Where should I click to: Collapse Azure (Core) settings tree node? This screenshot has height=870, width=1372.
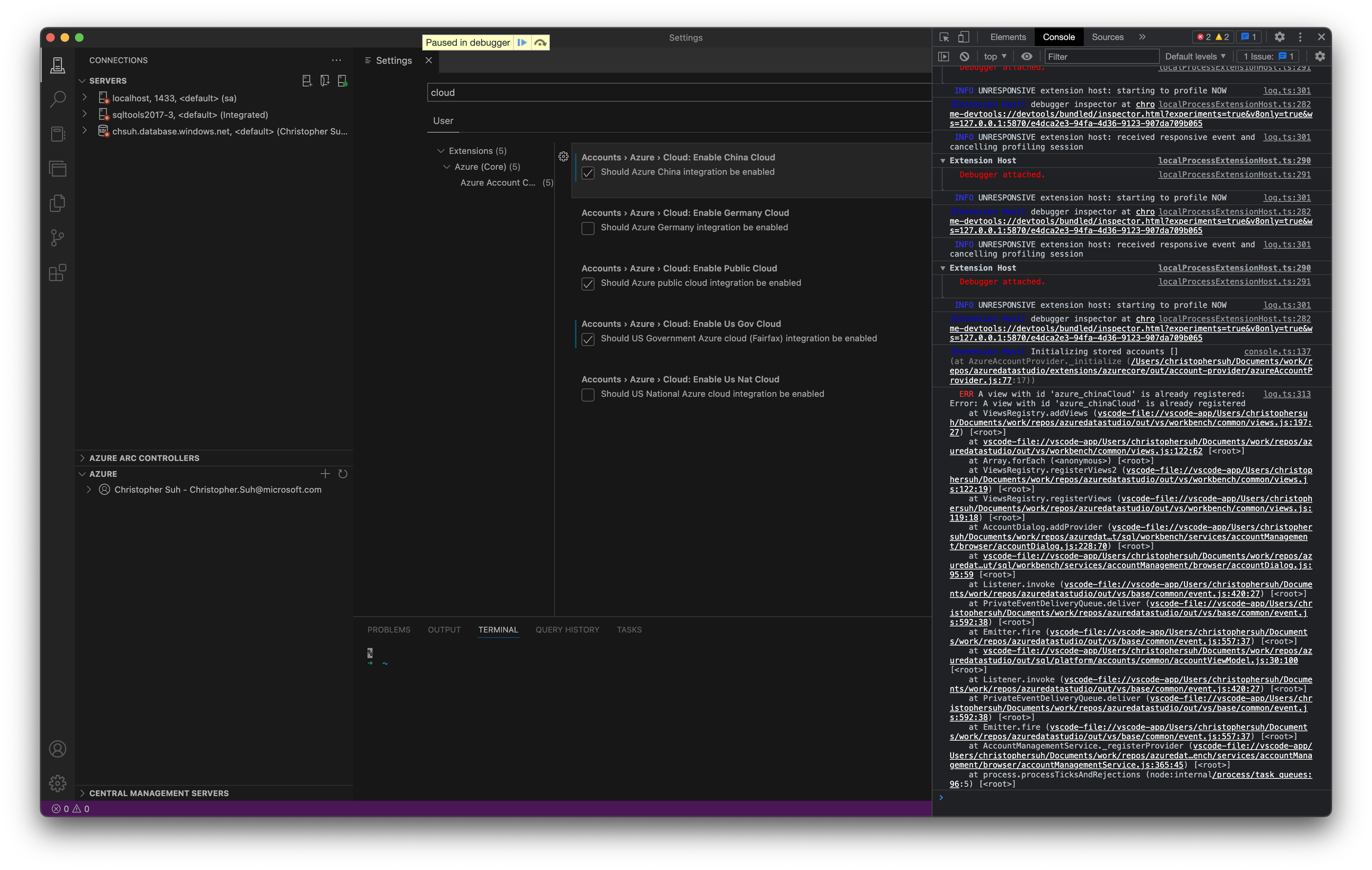[x=447, y=167]
